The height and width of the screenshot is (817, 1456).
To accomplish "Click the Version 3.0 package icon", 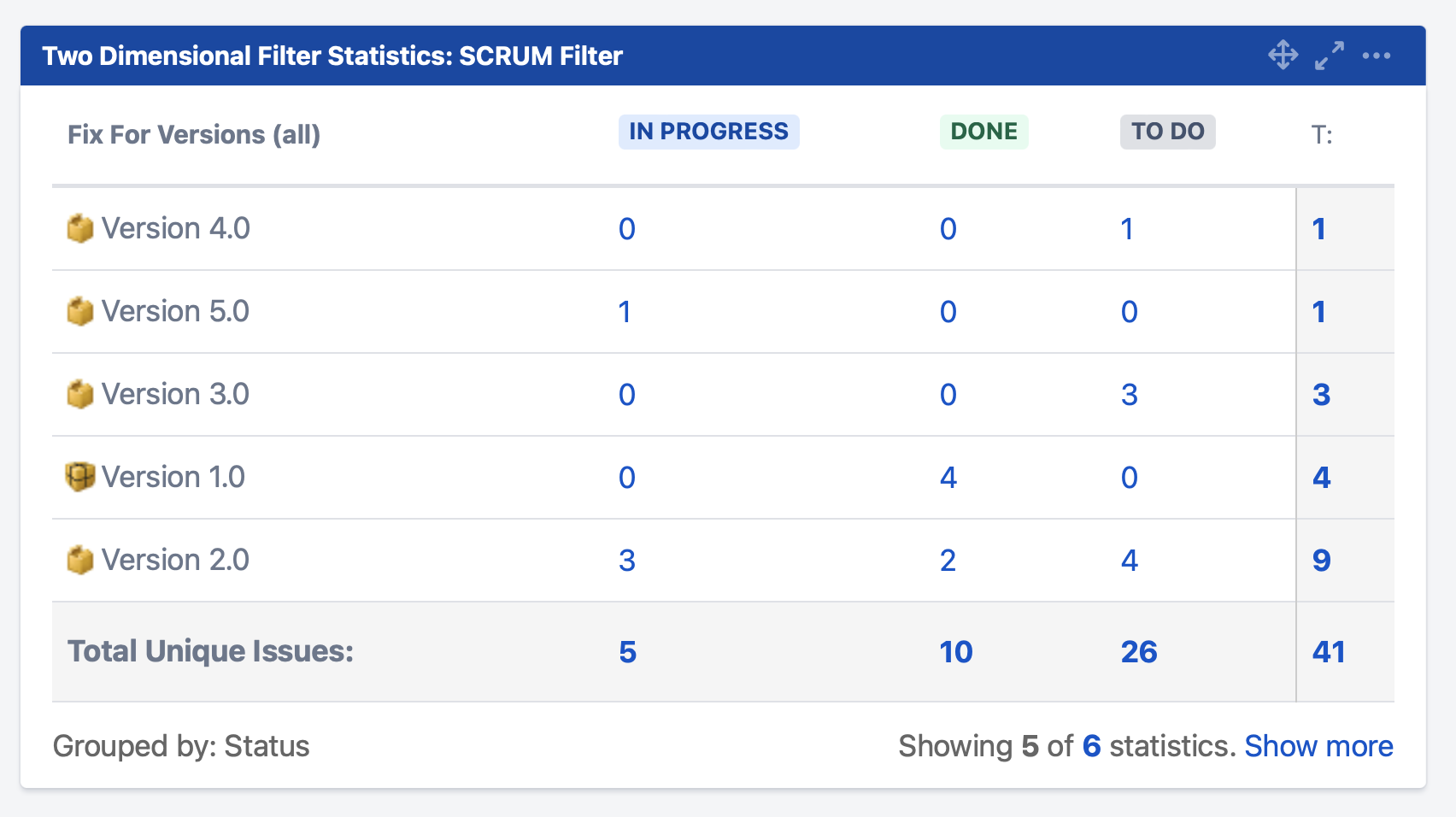I will [80, 395].
